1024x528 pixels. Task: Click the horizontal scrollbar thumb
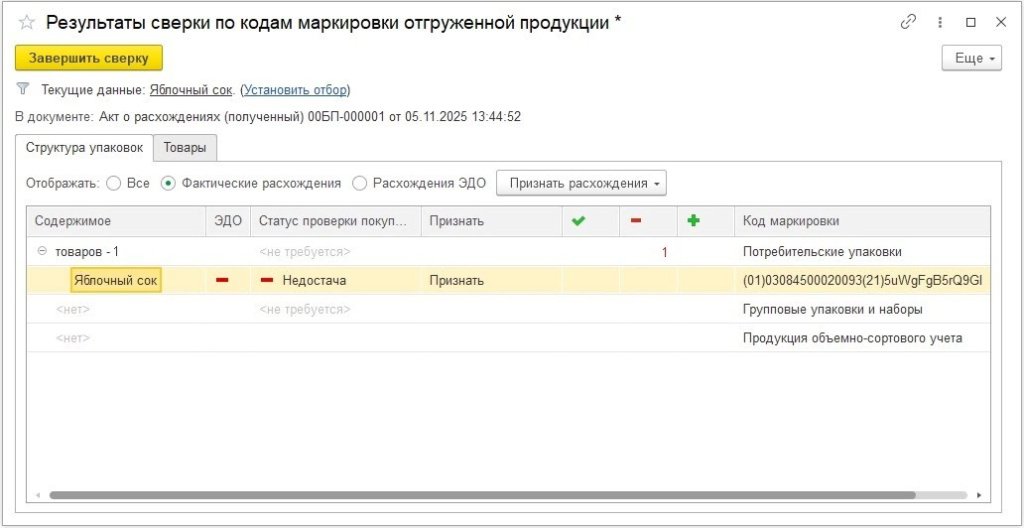tap(480, 495)
